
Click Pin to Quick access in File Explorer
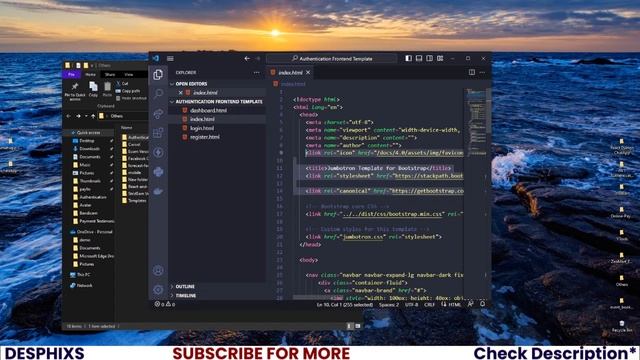75,91
